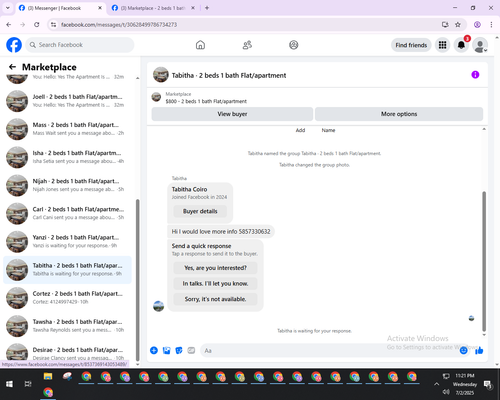The height and width of the screenshot is (400, 500).
Task: Open the Carl conversation
Action: point(67,213)
